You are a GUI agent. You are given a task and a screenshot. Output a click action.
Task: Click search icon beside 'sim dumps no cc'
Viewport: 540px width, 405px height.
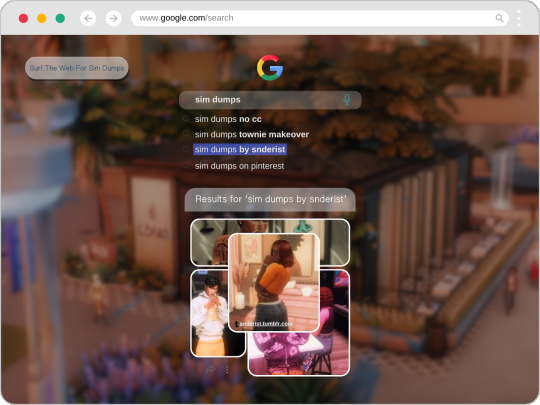186,119
